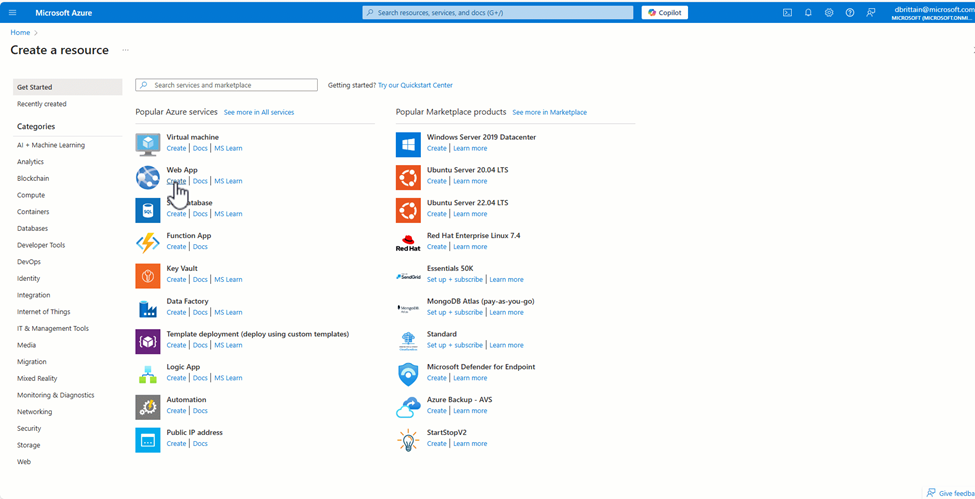Click the Red Hat logo icon
This screenshot has height=499, width=975.
tap(408, 243)
